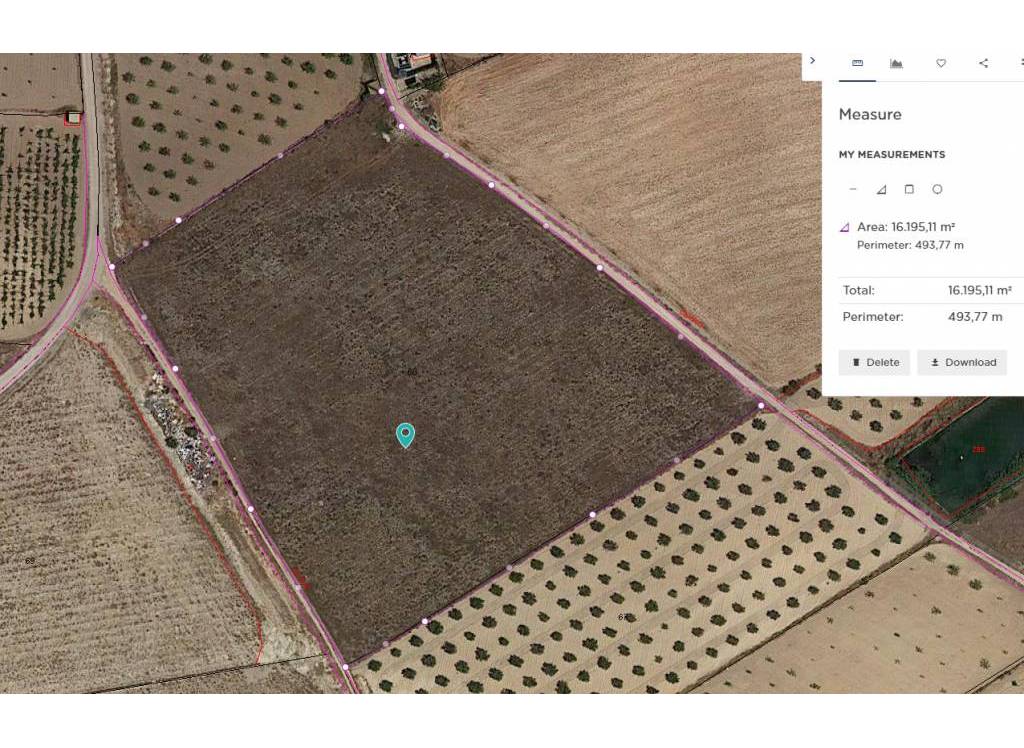Delete the current measurement
1024x748 pixels.
873,362
